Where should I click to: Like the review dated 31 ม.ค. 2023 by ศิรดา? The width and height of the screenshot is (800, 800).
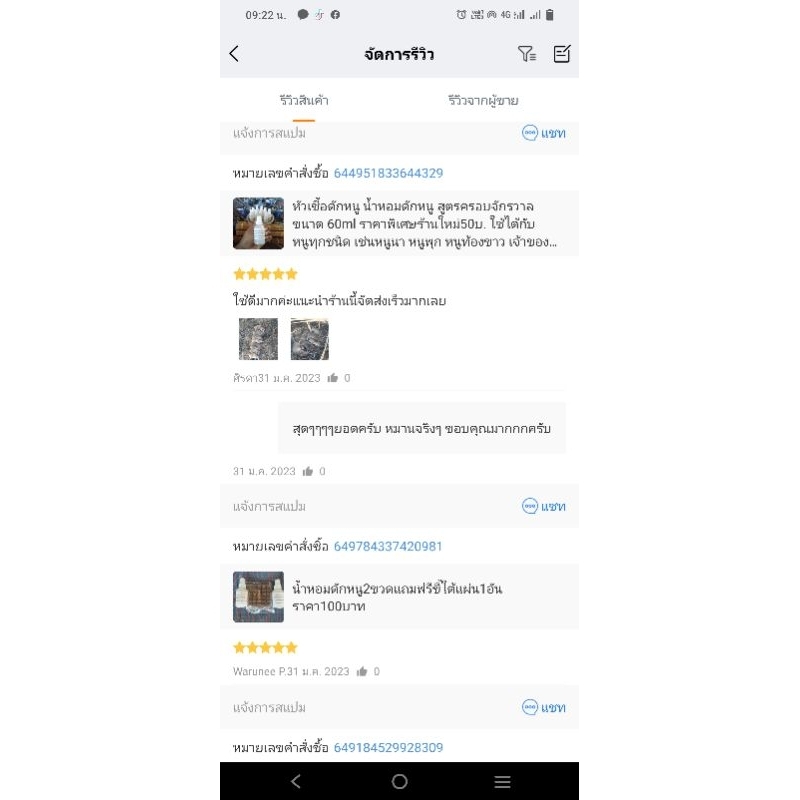pos(333,378)
